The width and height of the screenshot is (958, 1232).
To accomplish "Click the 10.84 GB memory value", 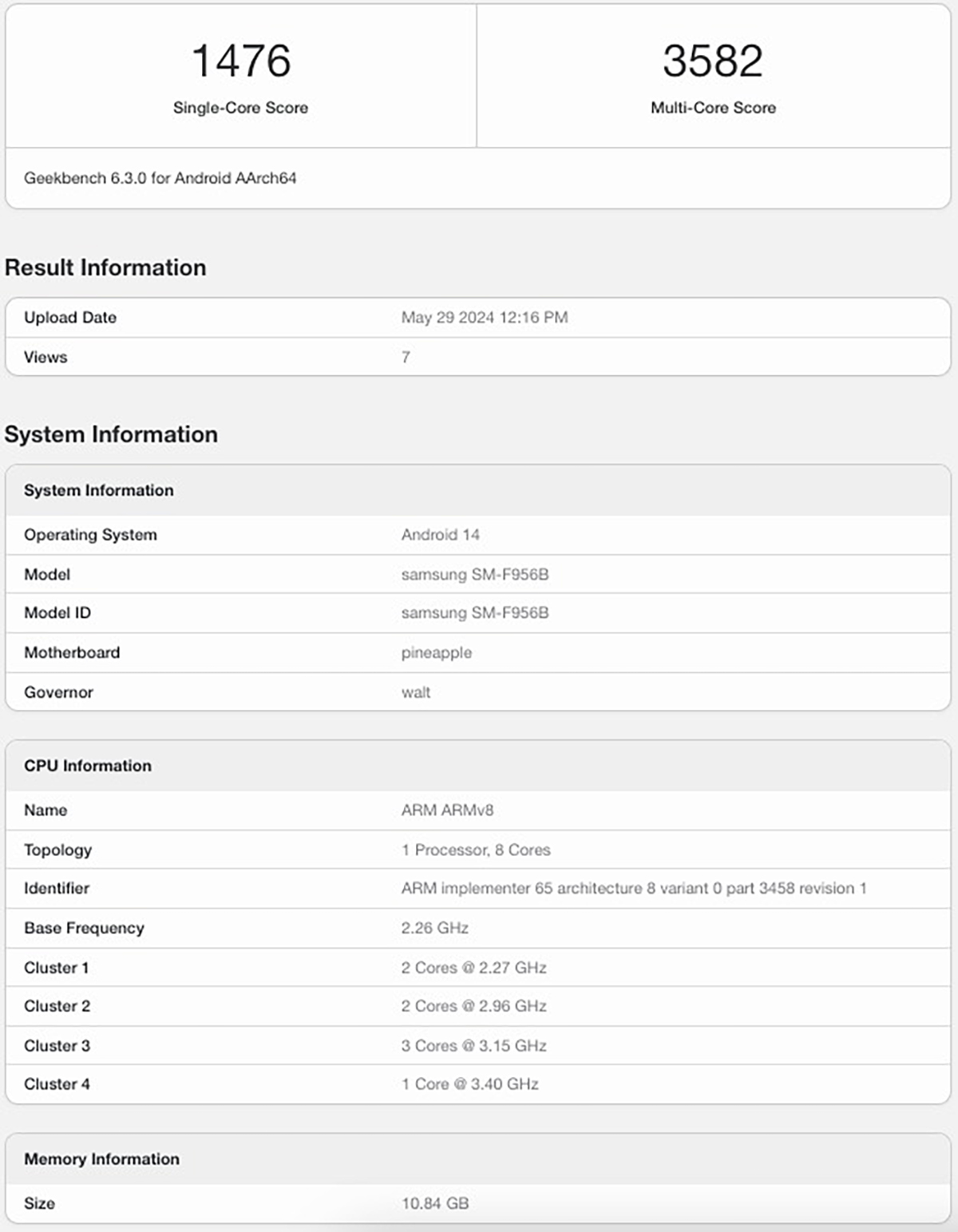I will click(435, 1204).
